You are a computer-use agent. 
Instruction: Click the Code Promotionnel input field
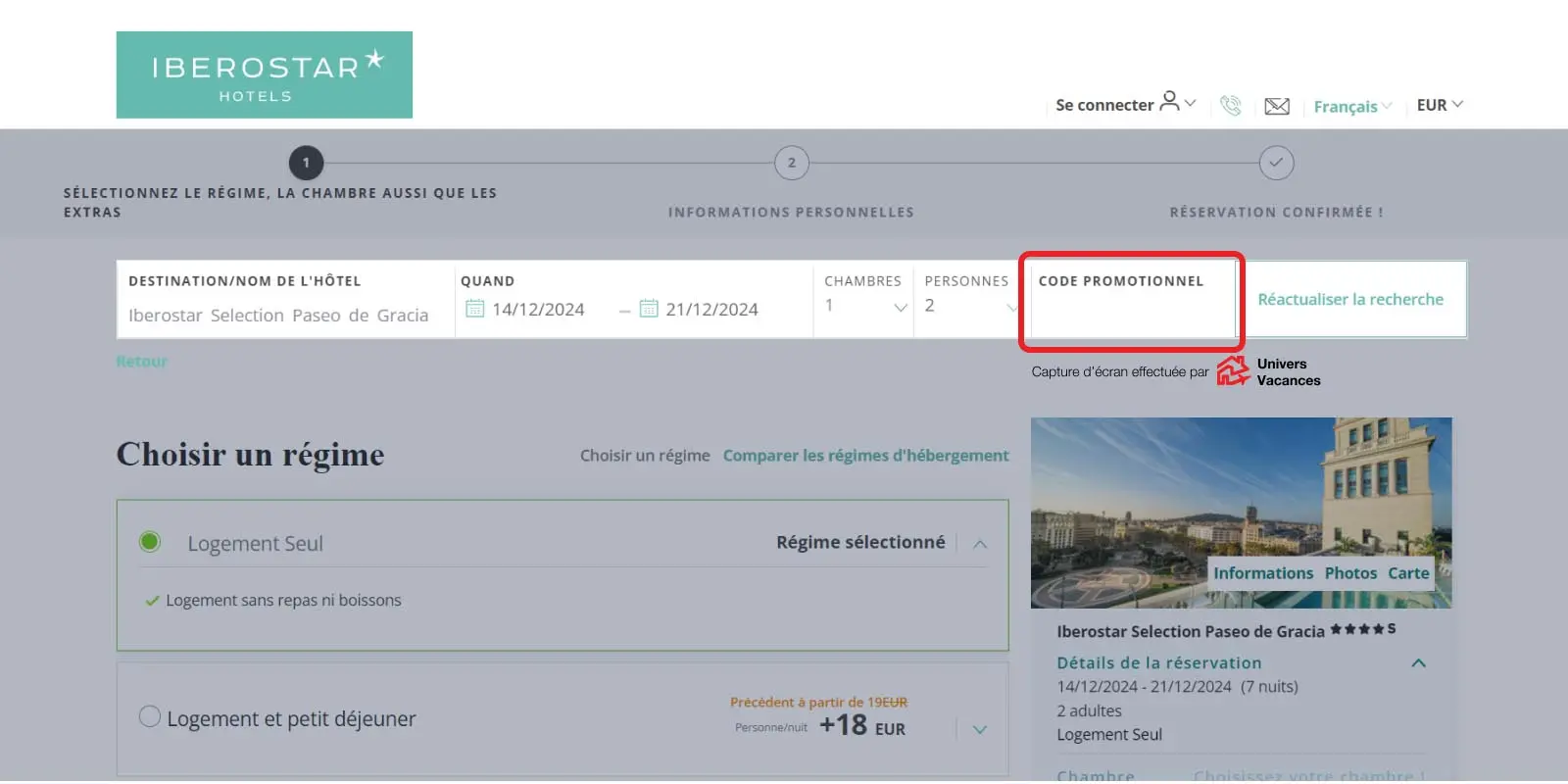click(x=1131, y=312)
